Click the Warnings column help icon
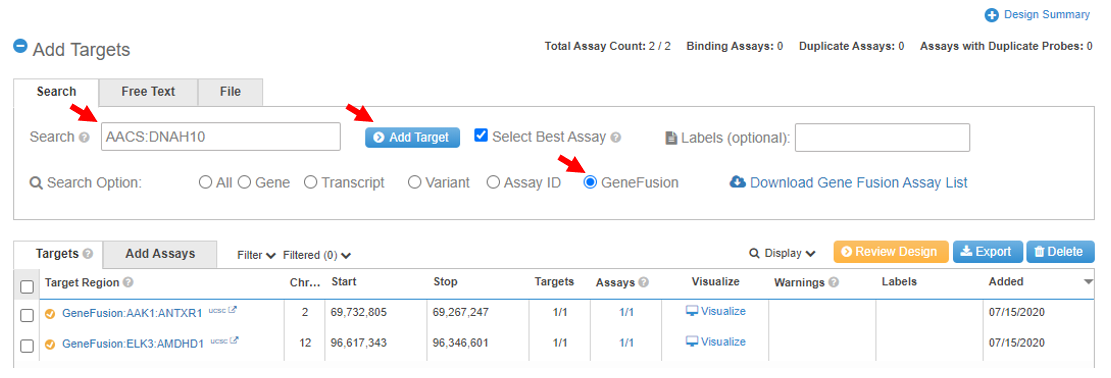Viewport: 1111px width, 378px height. pos(834,282)
